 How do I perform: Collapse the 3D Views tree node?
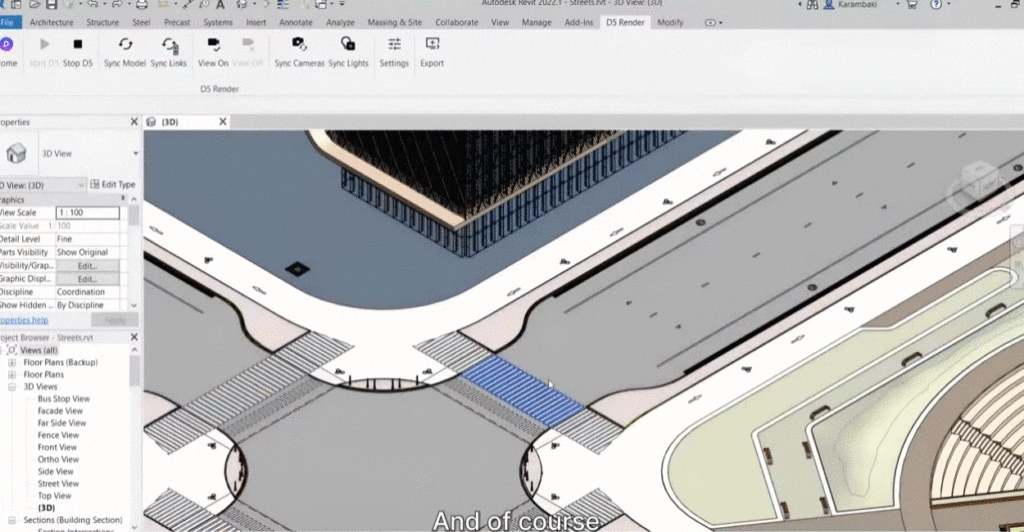point(12,386)
